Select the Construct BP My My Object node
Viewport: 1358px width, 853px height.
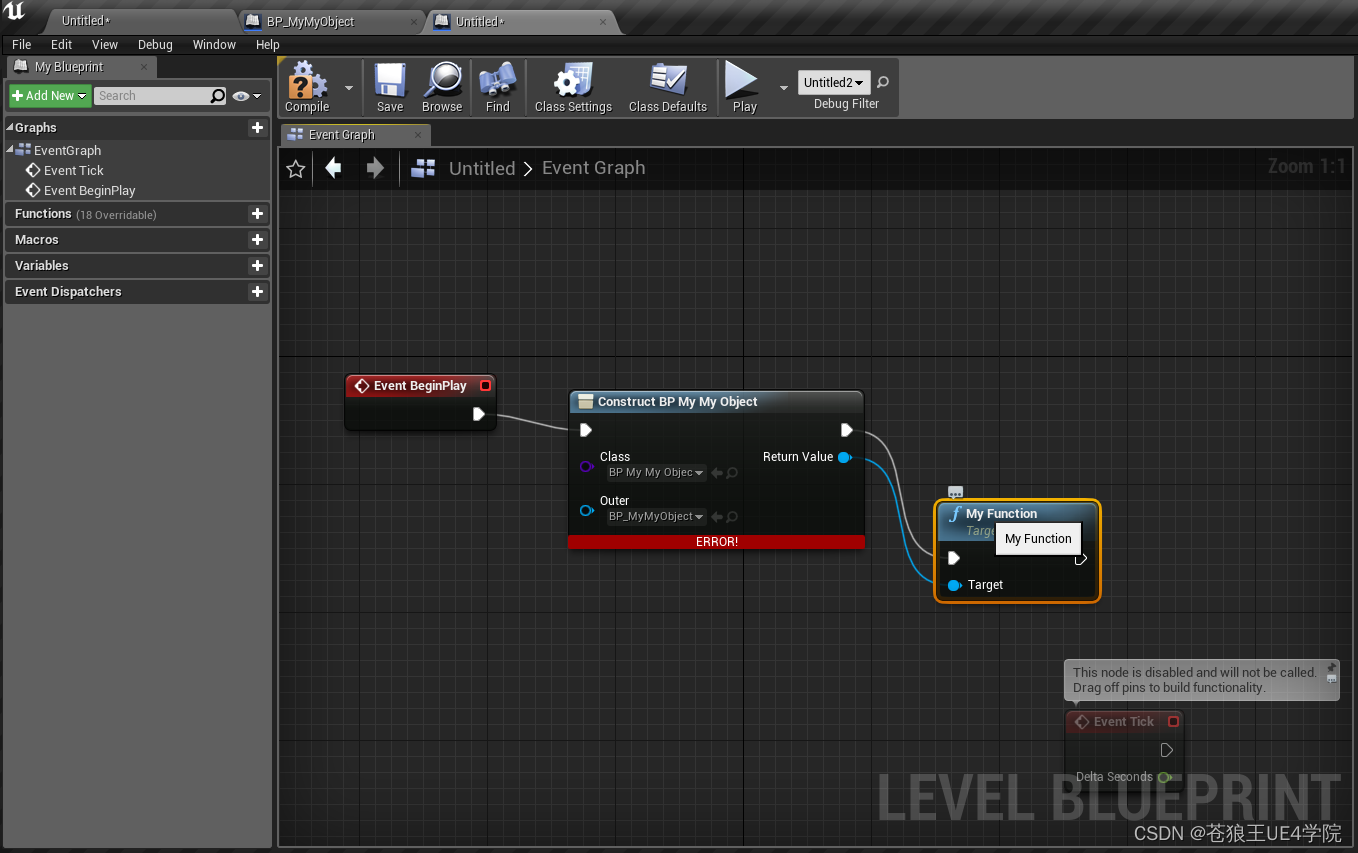[x=715, y=402]
